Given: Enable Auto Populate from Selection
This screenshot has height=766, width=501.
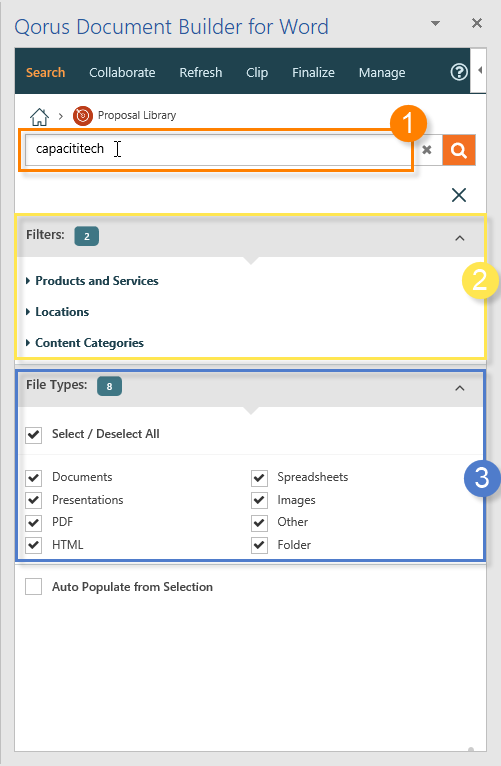Looking at the screenshot, I should coord(34,587).
